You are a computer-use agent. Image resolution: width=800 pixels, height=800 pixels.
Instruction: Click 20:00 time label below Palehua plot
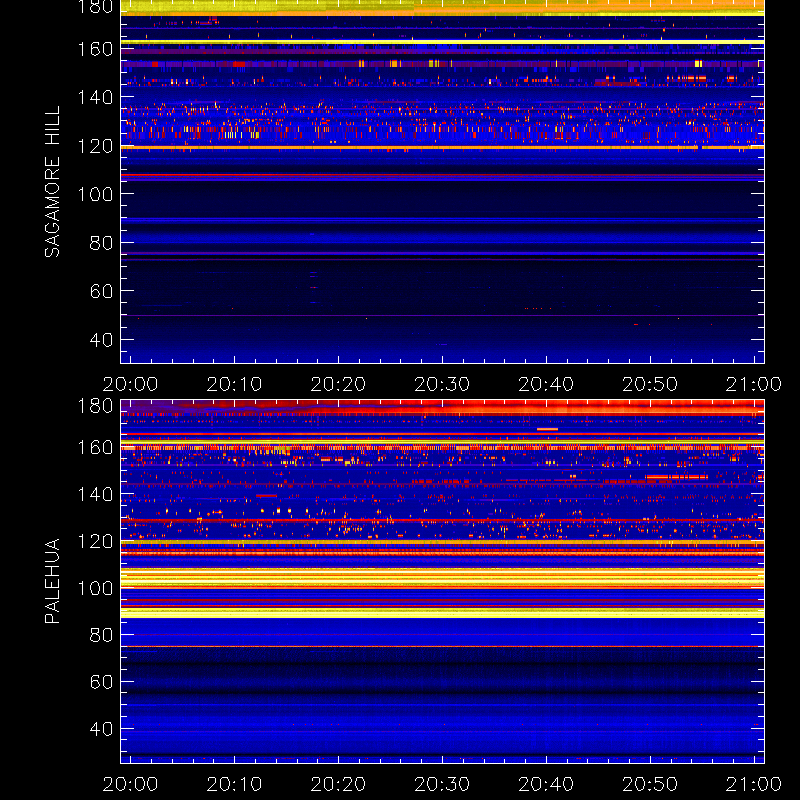(x=130, y=784)
